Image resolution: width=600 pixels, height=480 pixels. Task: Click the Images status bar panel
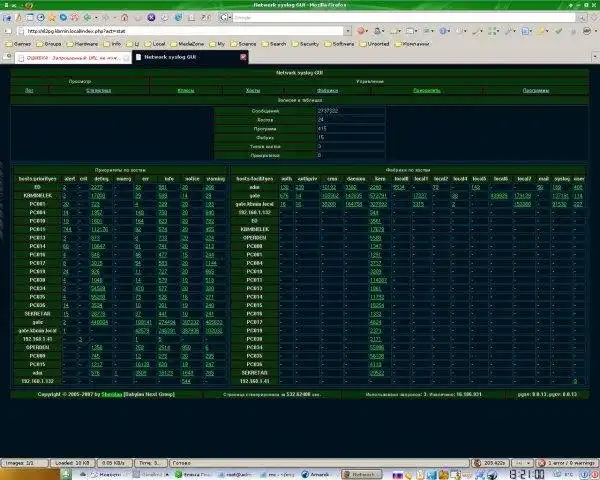[25, 463]
